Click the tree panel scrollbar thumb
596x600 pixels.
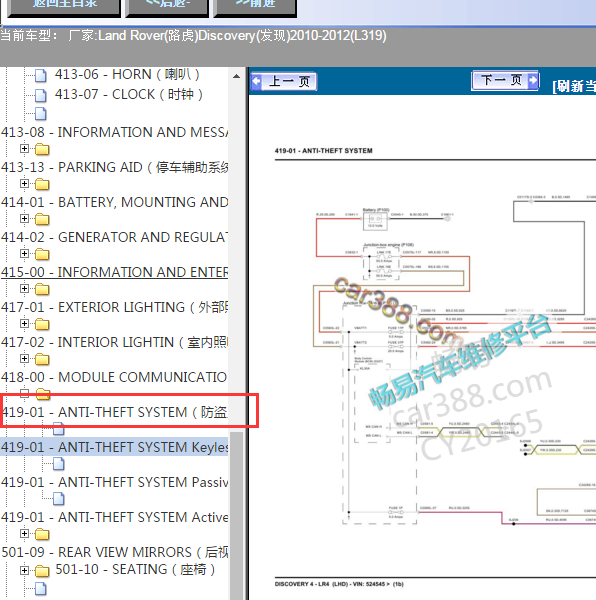tap(236, 515)
